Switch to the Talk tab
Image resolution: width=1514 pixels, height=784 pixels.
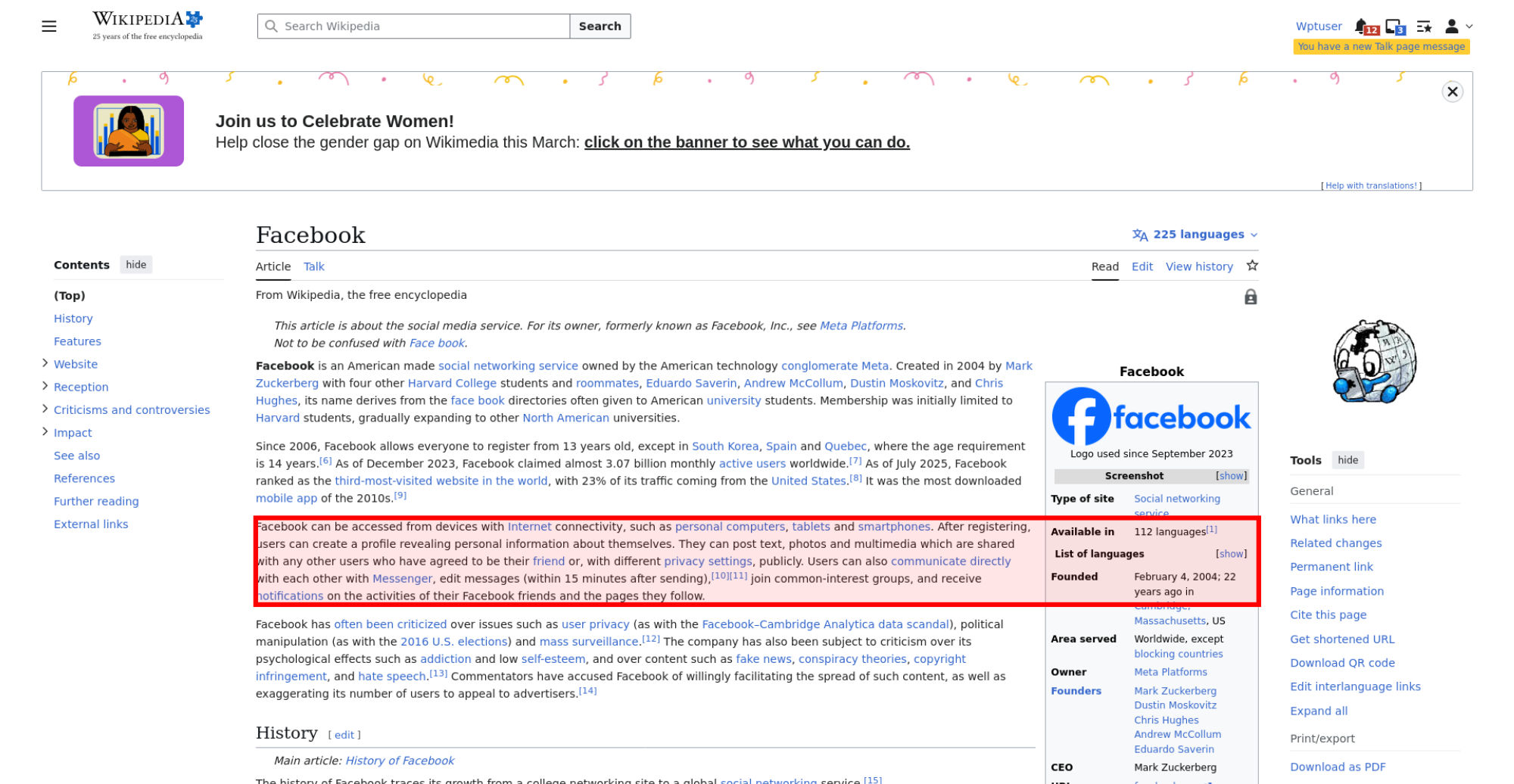click(313, 266)
